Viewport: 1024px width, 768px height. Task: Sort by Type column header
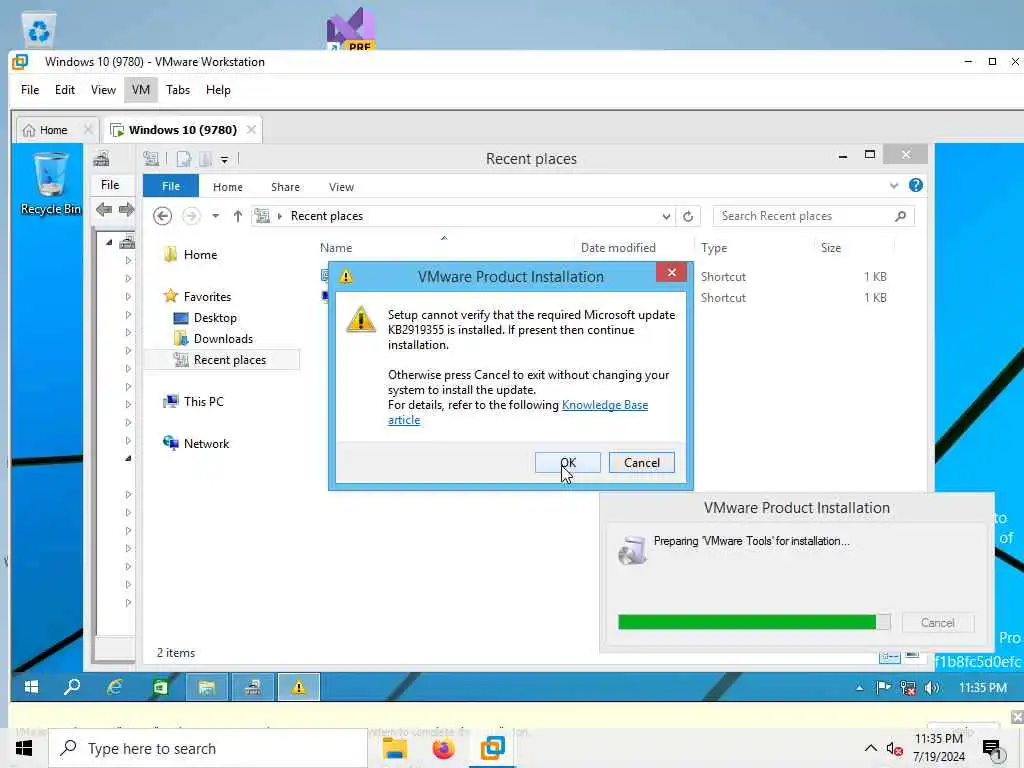(x=714, y=248)
